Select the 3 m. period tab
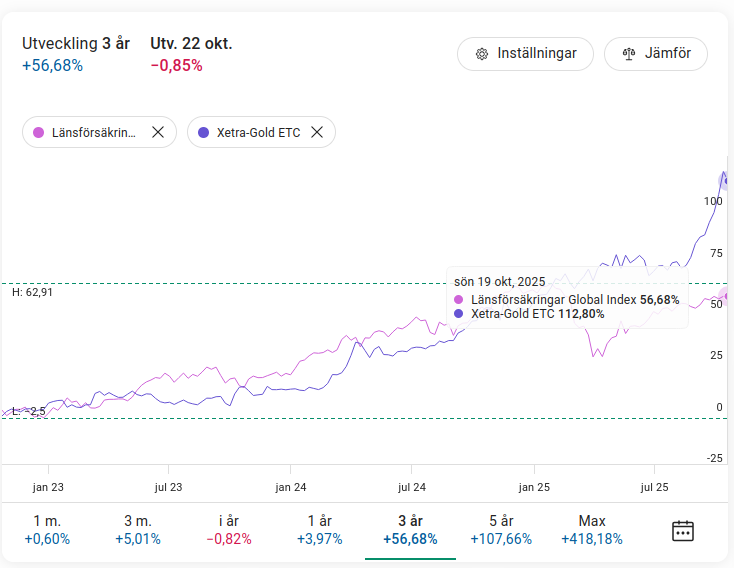 [137, 530]
